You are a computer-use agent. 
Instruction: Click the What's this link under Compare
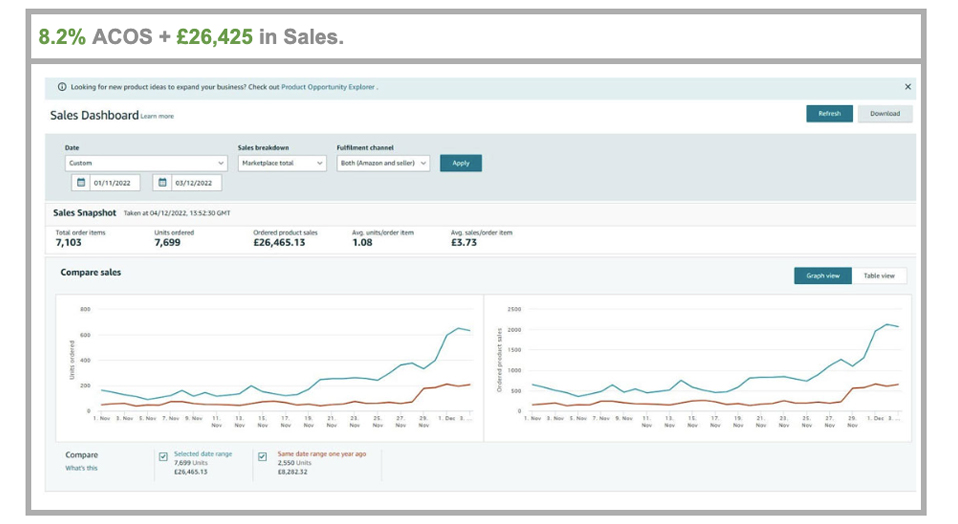point(81,468)
